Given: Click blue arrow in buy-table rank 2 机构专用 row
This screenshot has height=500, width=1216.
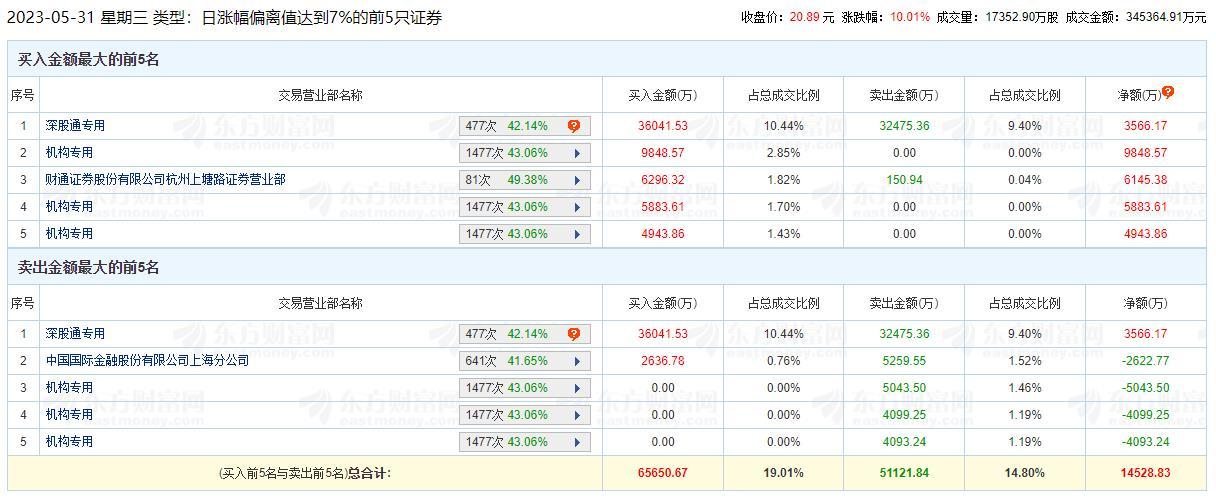Looking at the screenshot, I should pos(577,154).
